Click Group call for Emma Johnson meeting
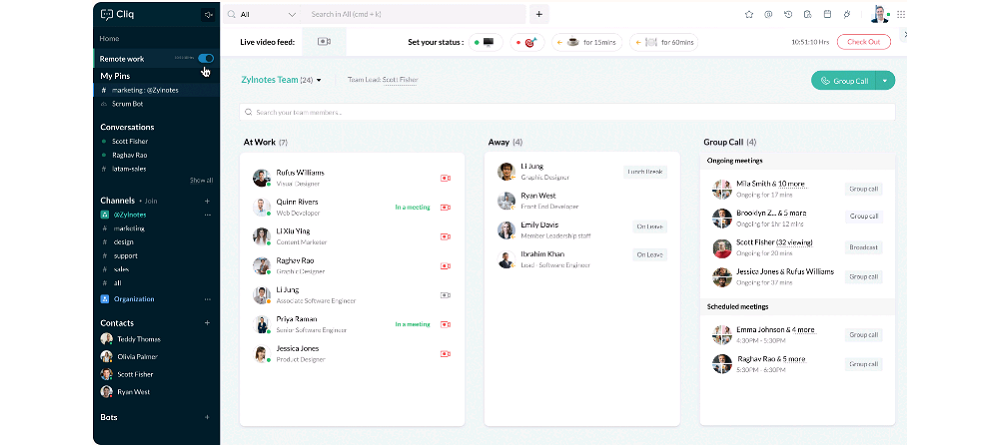1000x445 pixels. click(x=864, y=335)
